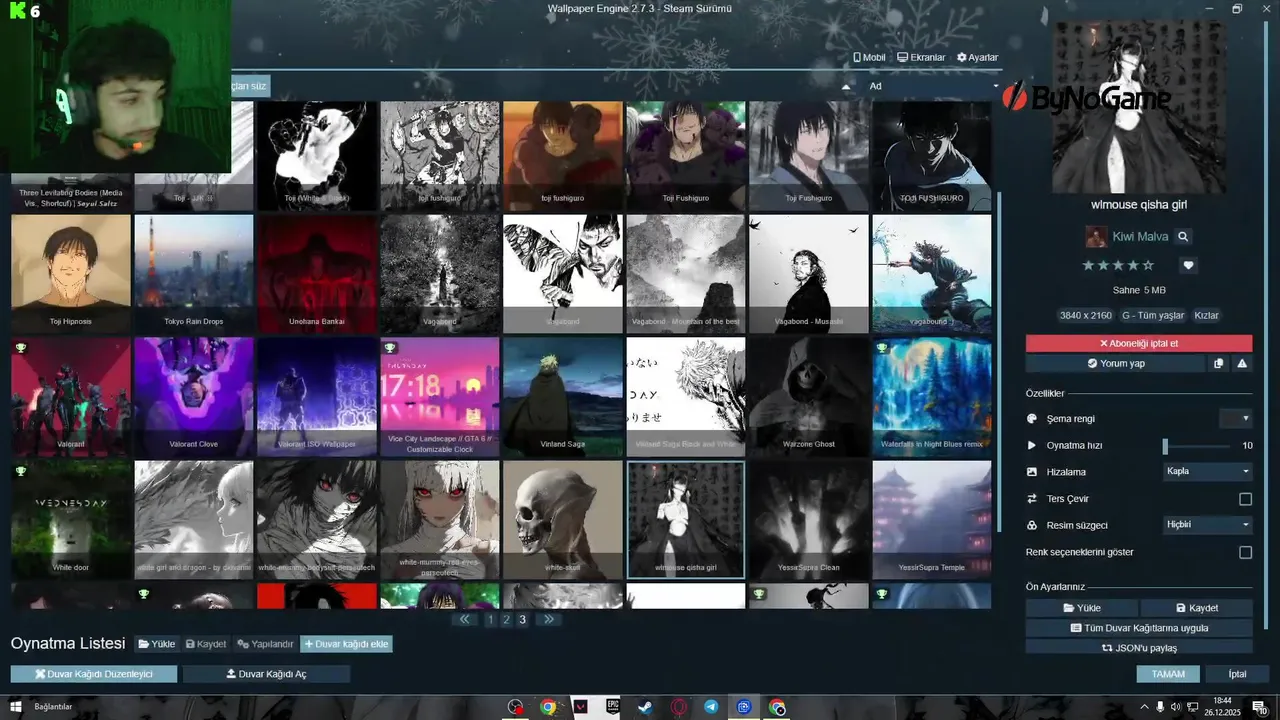The image size is (1280, 720).
Task: Select the Unohana Bankai wallpaper
Action: pyautogui.click(x=316, y=273)
